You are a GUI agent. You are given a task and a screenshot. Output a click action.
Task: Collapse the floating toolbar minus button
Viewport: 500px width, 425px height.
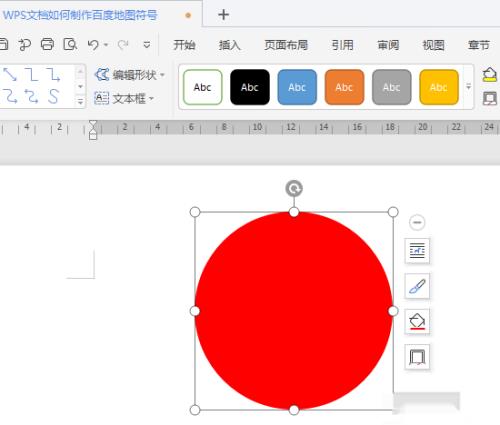(x=417, y=222)
